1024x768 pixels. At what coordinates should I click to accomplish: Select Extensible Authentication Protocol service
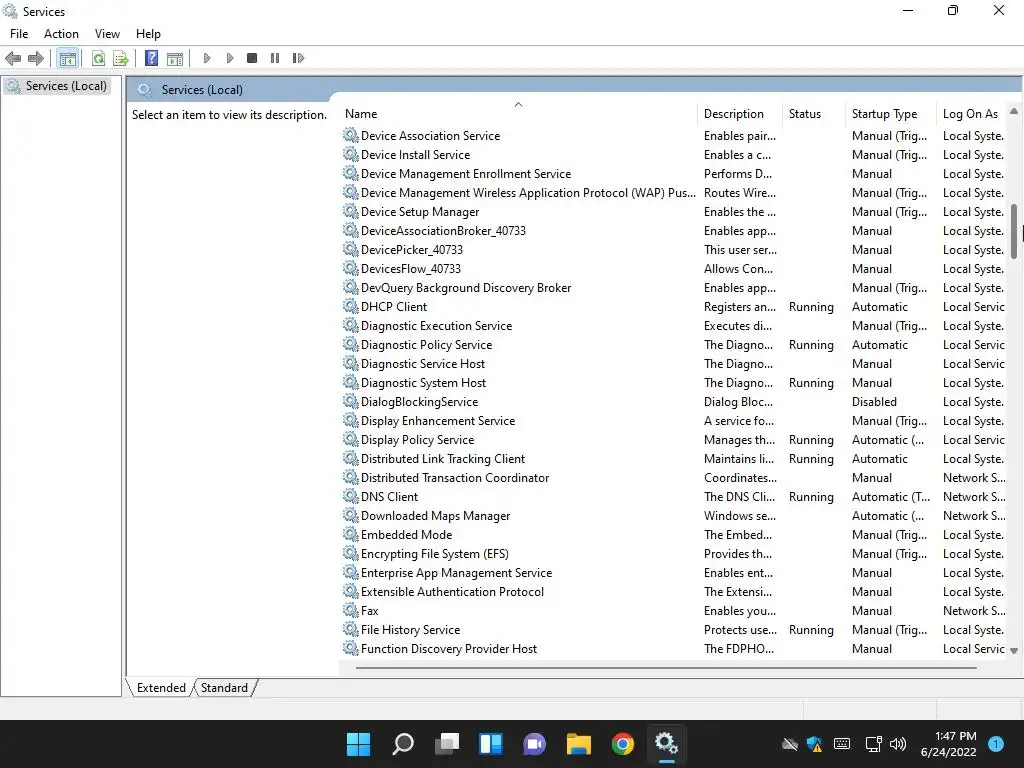tap(674, 592)
